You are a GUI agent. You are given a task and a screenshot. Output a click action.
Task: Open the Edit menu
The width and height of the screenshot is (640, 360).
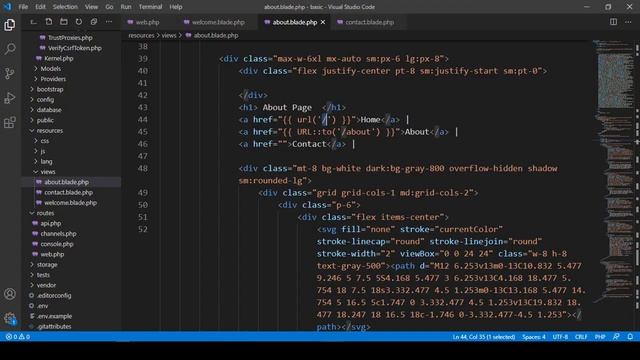[40, 7]
